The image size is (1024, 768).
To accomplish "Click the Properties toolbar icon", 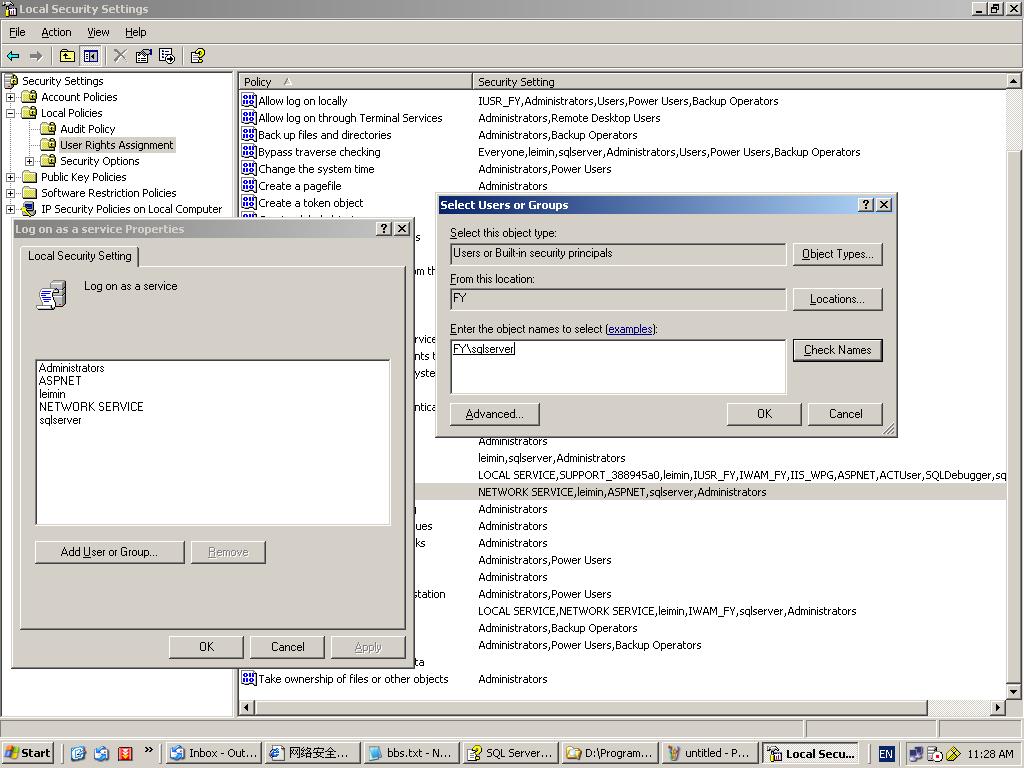I will click(143, 56).
